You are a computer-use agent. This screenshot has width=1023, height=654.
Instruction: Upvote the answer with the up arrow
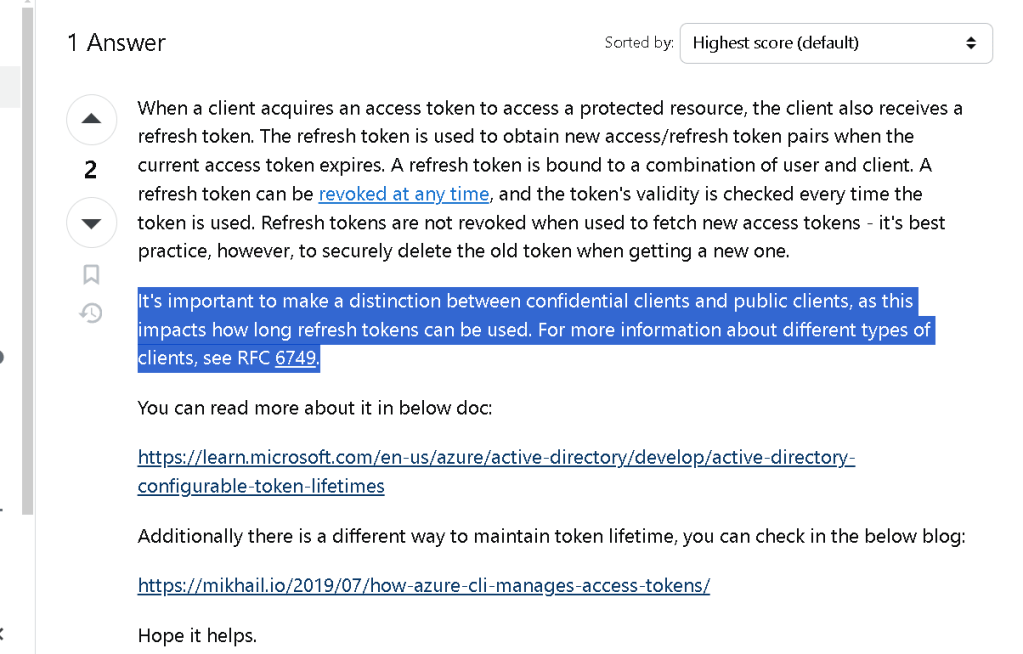point(91,119)
